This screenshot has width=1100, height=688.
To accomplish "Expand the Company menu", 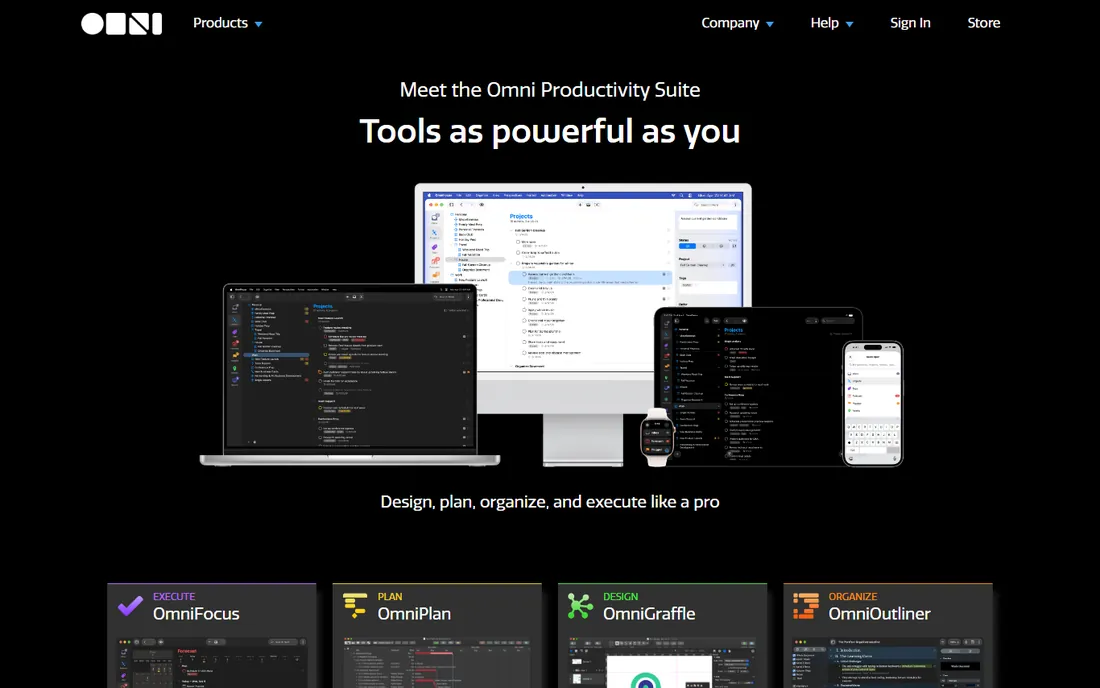I will [x=737, y=23].
